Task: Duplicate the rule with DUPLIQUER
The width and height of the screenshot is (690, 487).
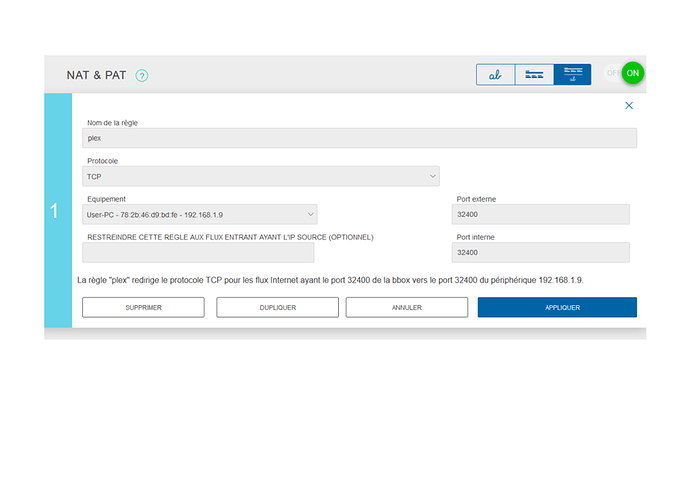Action: coord(278,308)
